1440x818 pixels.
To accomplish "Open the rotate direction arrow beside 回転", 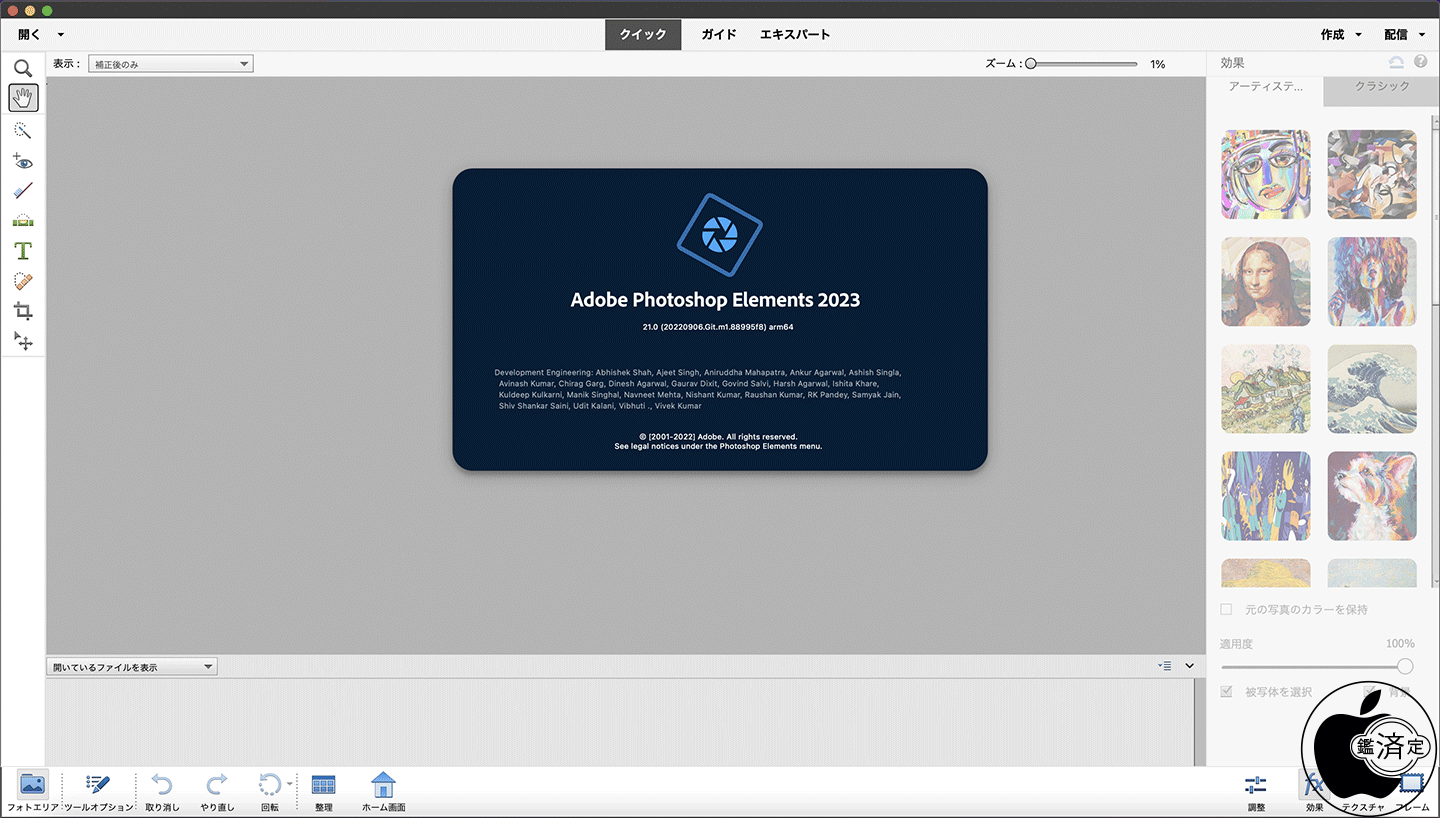I will click(x=290, y=783).
